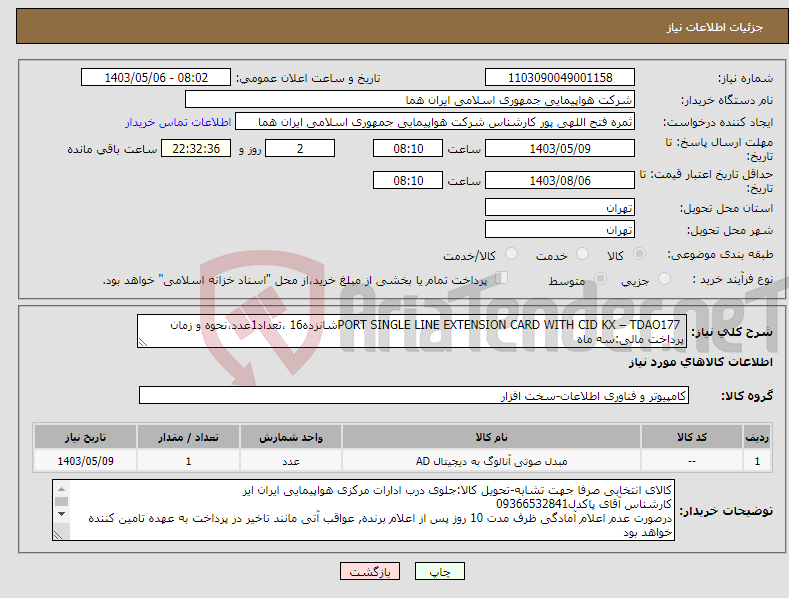Click the buyer notes text area
Viewport: 789px width, 598px height.
[x=363, y=510]
